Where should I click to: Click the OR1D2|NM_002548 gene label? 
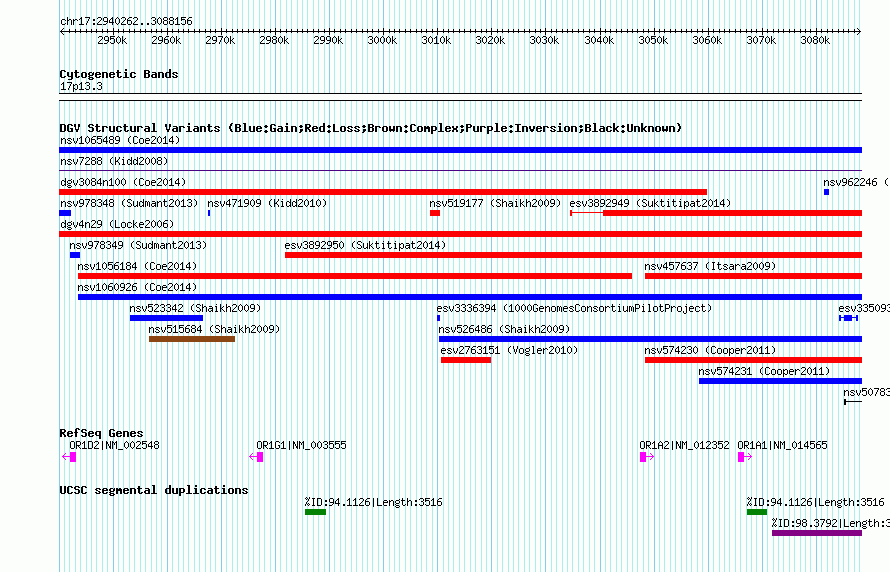(x=114, y=445)
